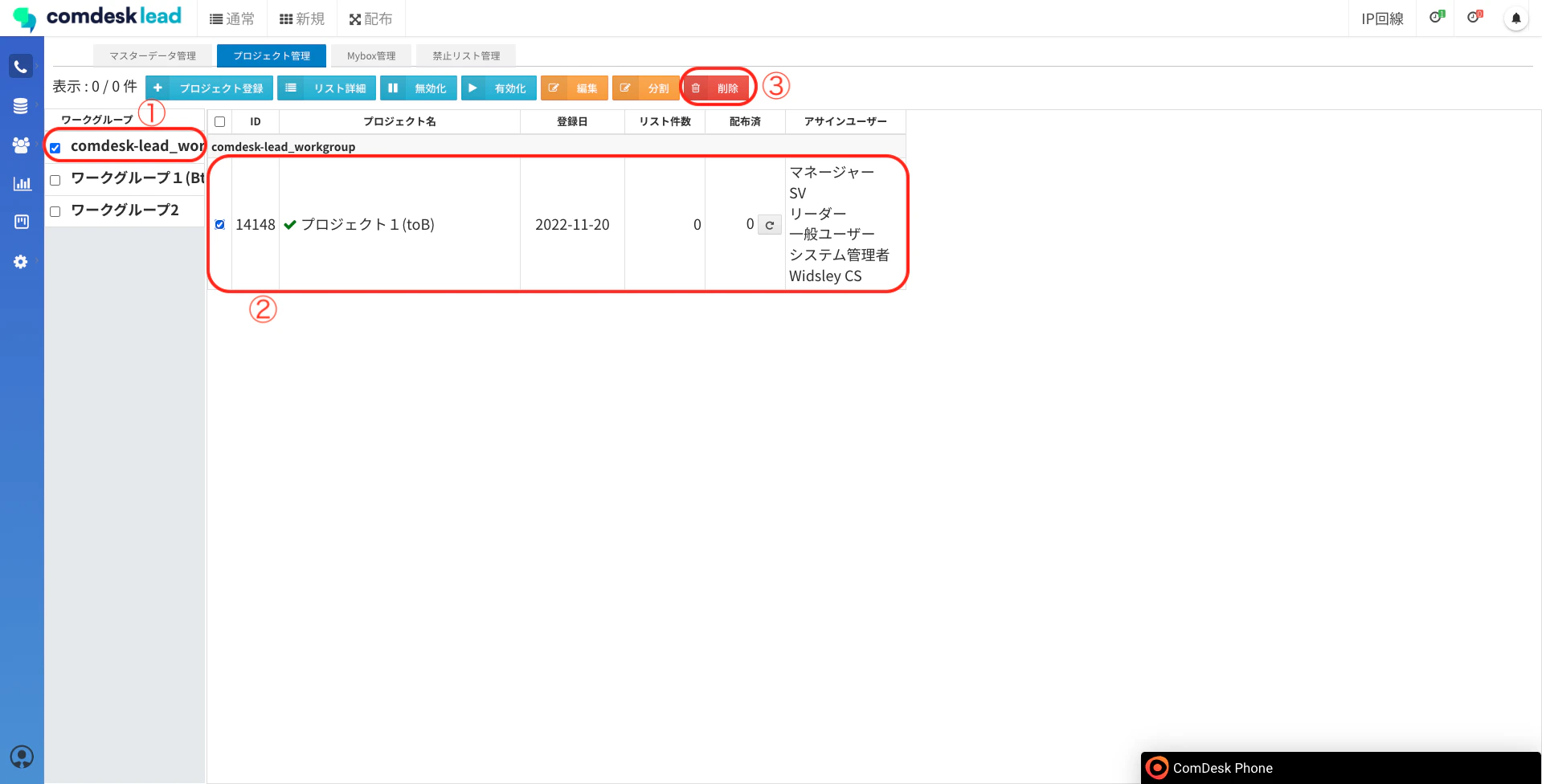Click the red 削除 button

point(718,88)
